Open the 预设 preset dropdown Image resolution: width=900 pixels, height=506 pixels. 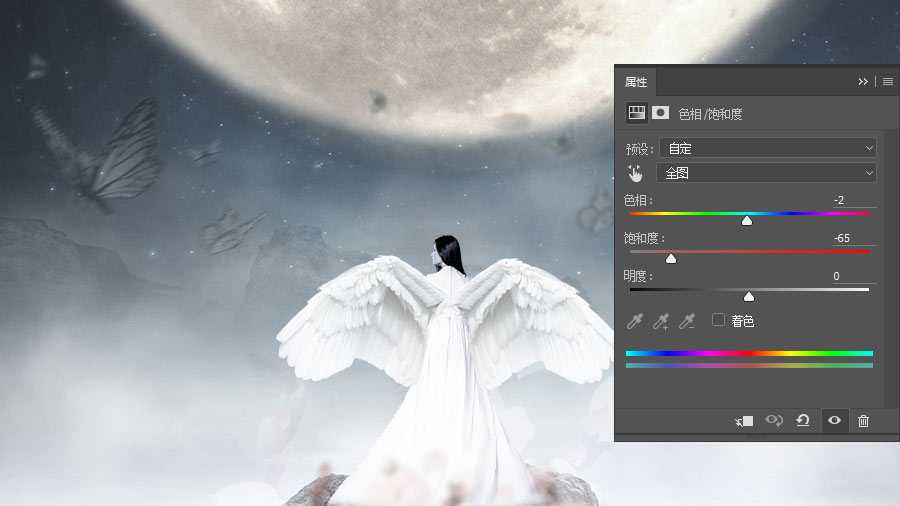tap(768, 148)
